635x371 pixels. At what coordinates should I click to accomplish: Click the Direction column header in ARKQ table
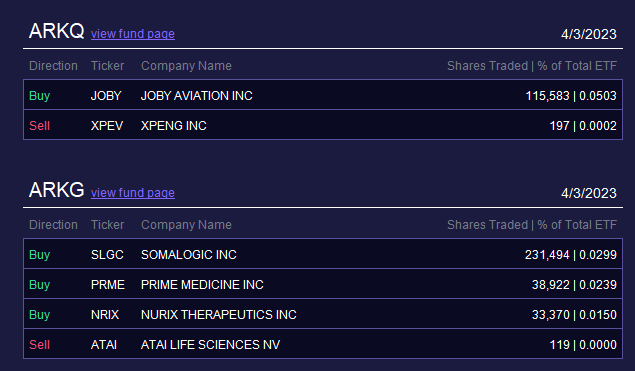[x=53, y=66]
